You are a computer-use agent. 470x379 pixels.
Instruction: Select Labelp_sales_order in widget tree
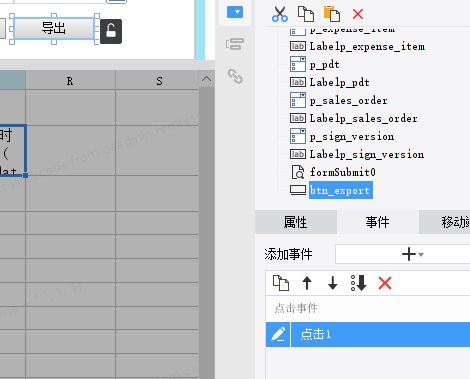pyautogui.click(x=364, y=118)
